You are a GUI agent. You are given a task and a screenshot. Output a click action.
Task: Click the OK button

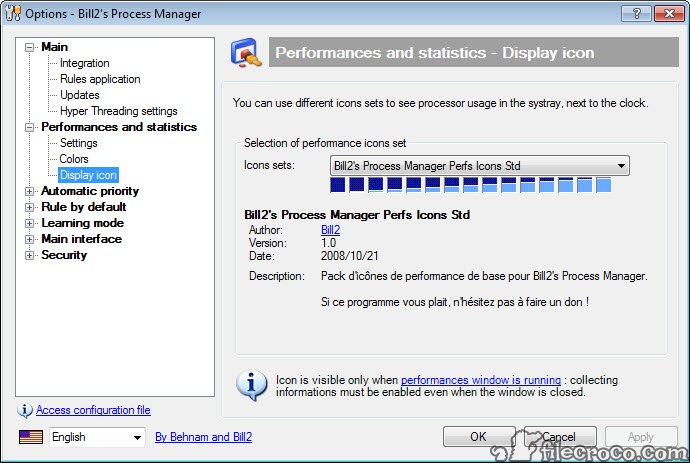479,437
